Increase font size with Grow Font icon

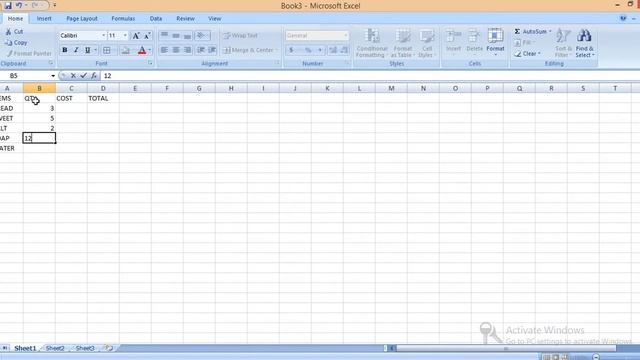tap(136, 36)
